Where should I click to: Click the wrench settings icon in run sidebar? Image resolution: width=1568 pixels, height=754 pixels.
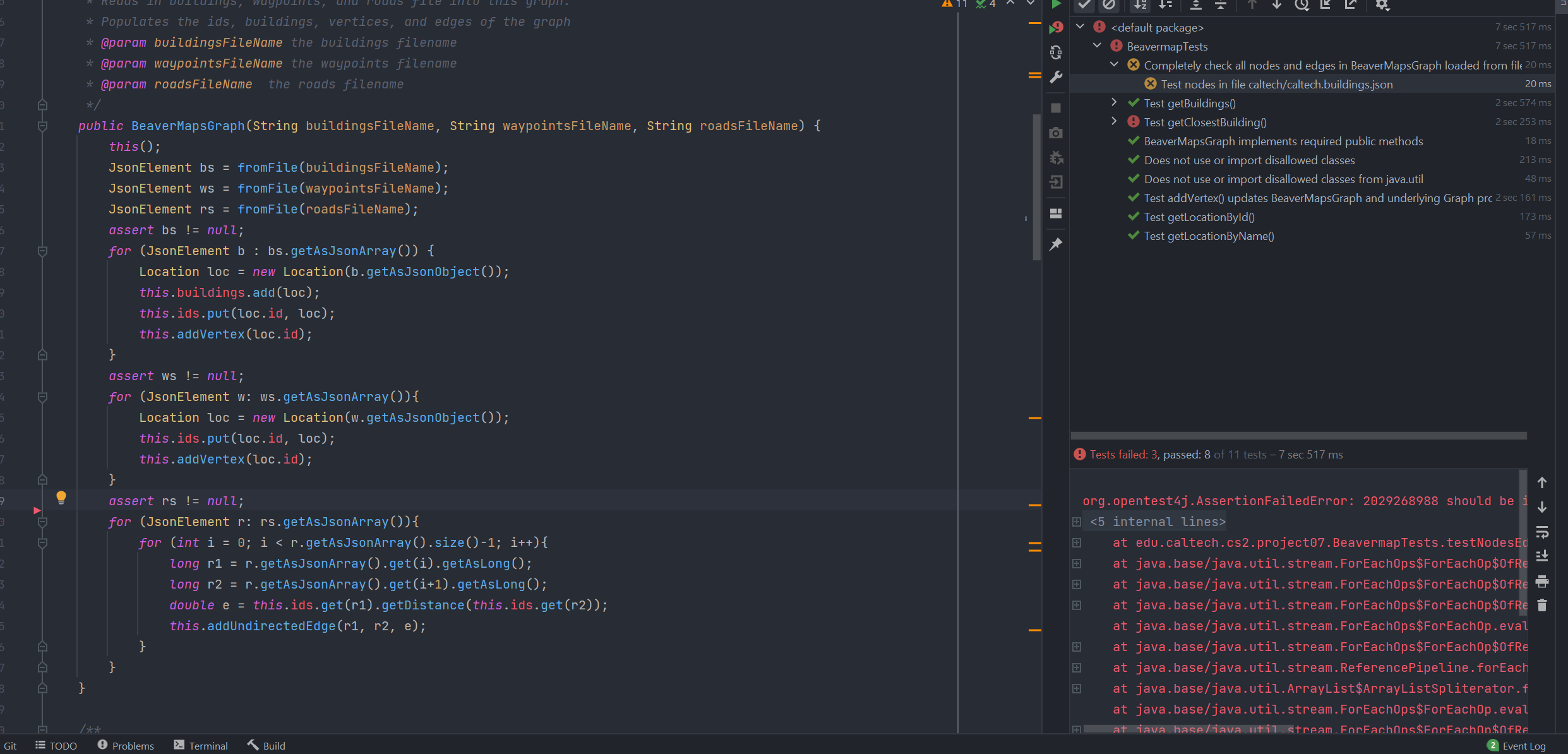coord(1056,77)
